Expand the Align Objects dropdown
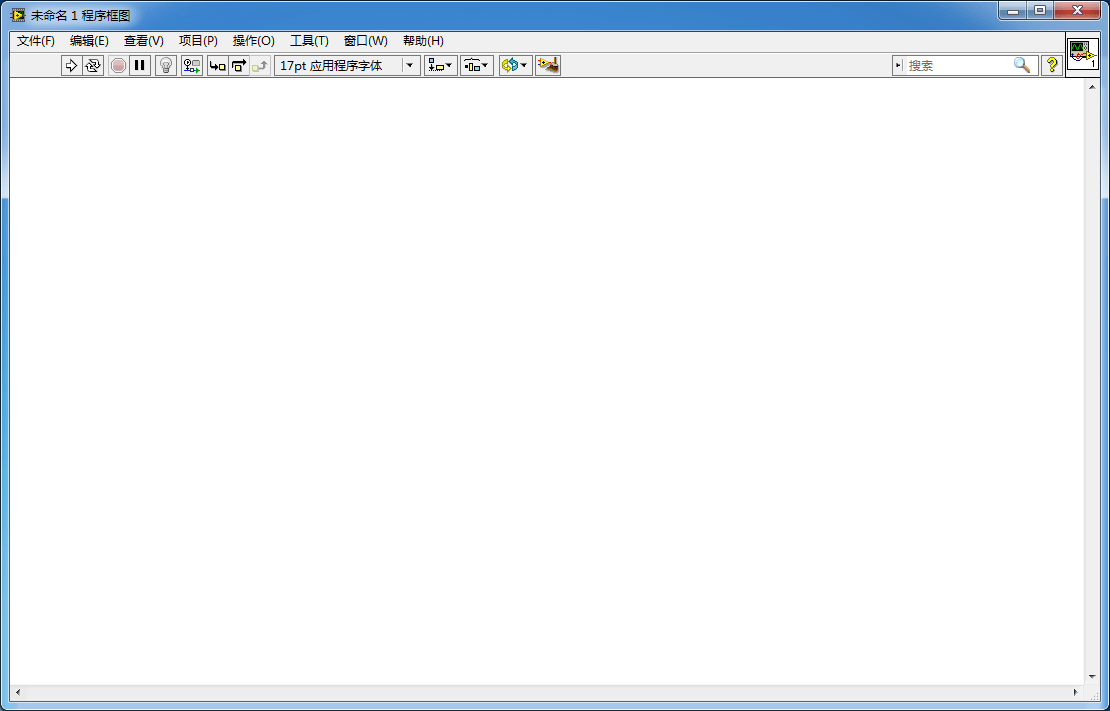The height and width of the screenshot is (711, 1110). 440,65
